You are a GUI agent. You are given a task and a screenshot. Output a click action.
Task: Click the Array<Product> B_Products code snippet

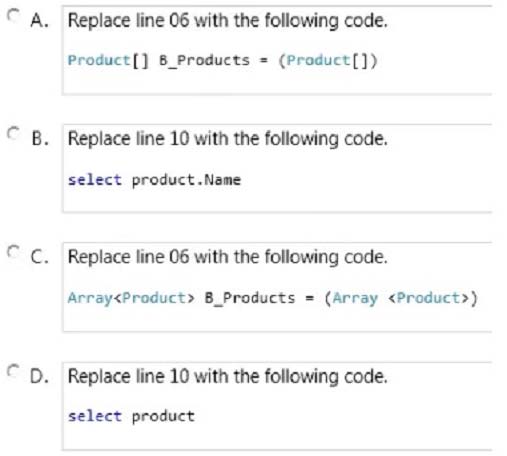click(273, 298)
